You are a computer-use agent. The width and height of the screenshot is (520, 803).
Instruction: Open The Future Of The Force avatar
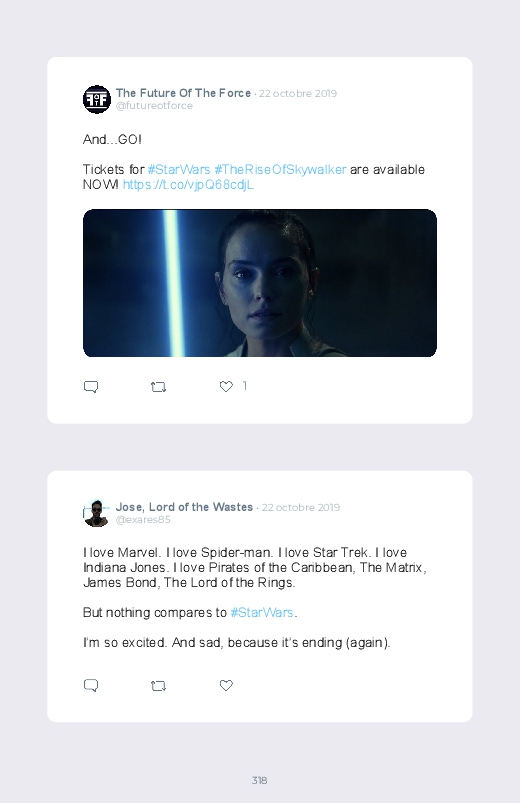(x=97, y=99)
